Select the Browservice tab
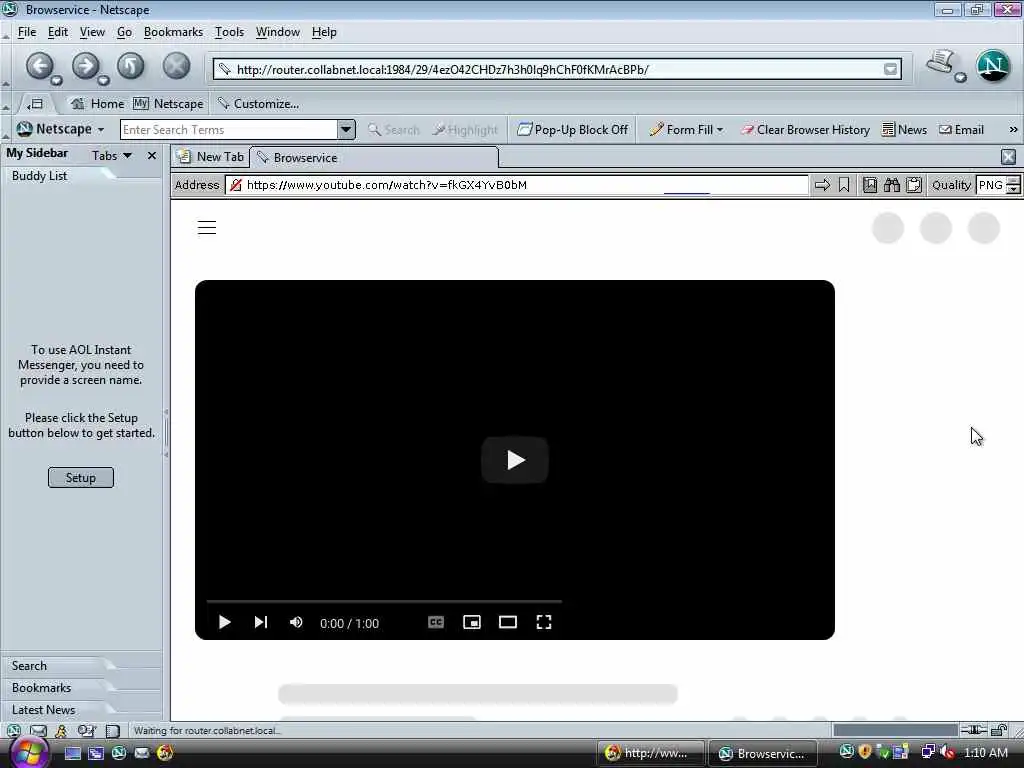1024x768 pixels. (x=374, y=157)
